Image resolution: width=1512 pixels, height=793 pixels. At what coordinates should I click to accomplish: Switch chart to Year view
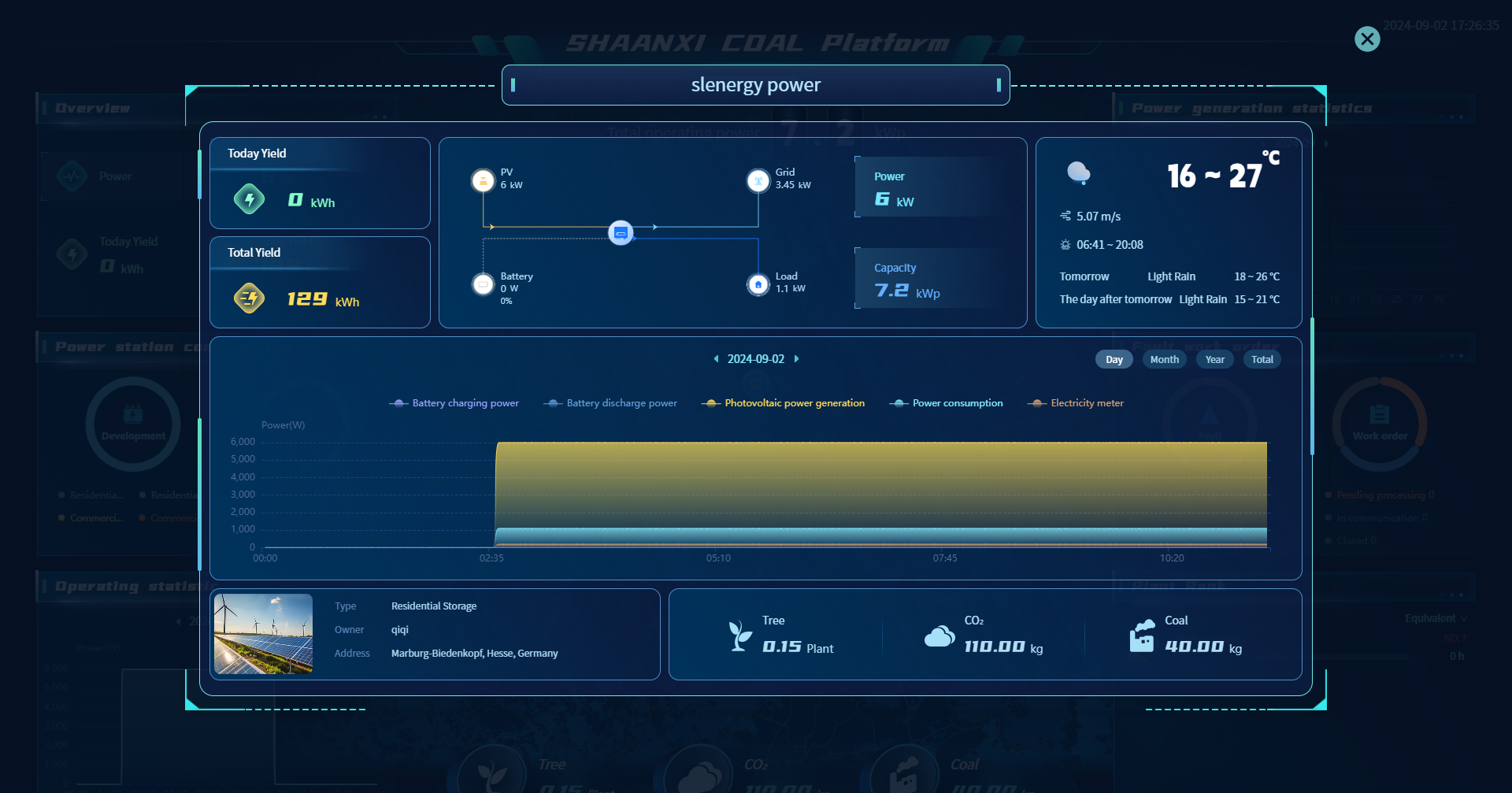point(1214,360)
